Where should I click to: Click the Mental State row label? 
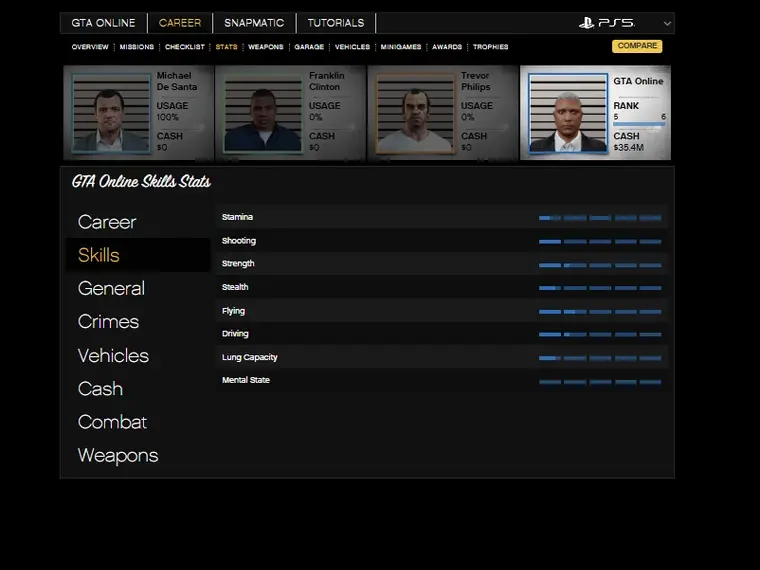(246, 380)
